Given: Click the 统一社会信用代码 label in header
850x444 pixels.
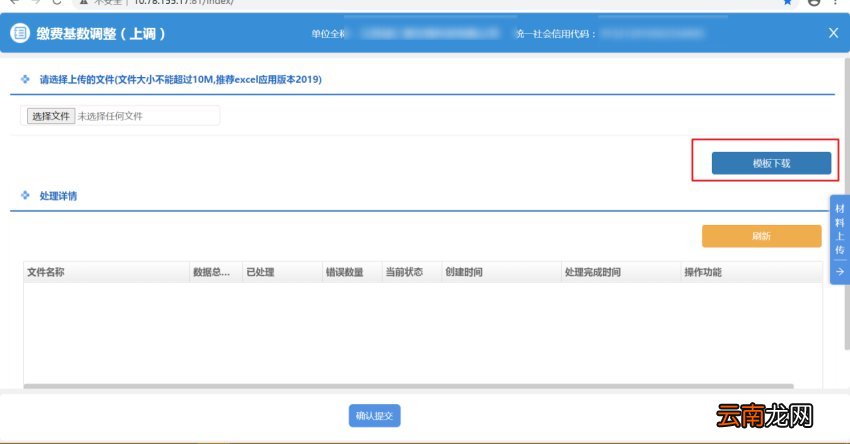Looking at the screenshot, I should (x=556, y=34).
